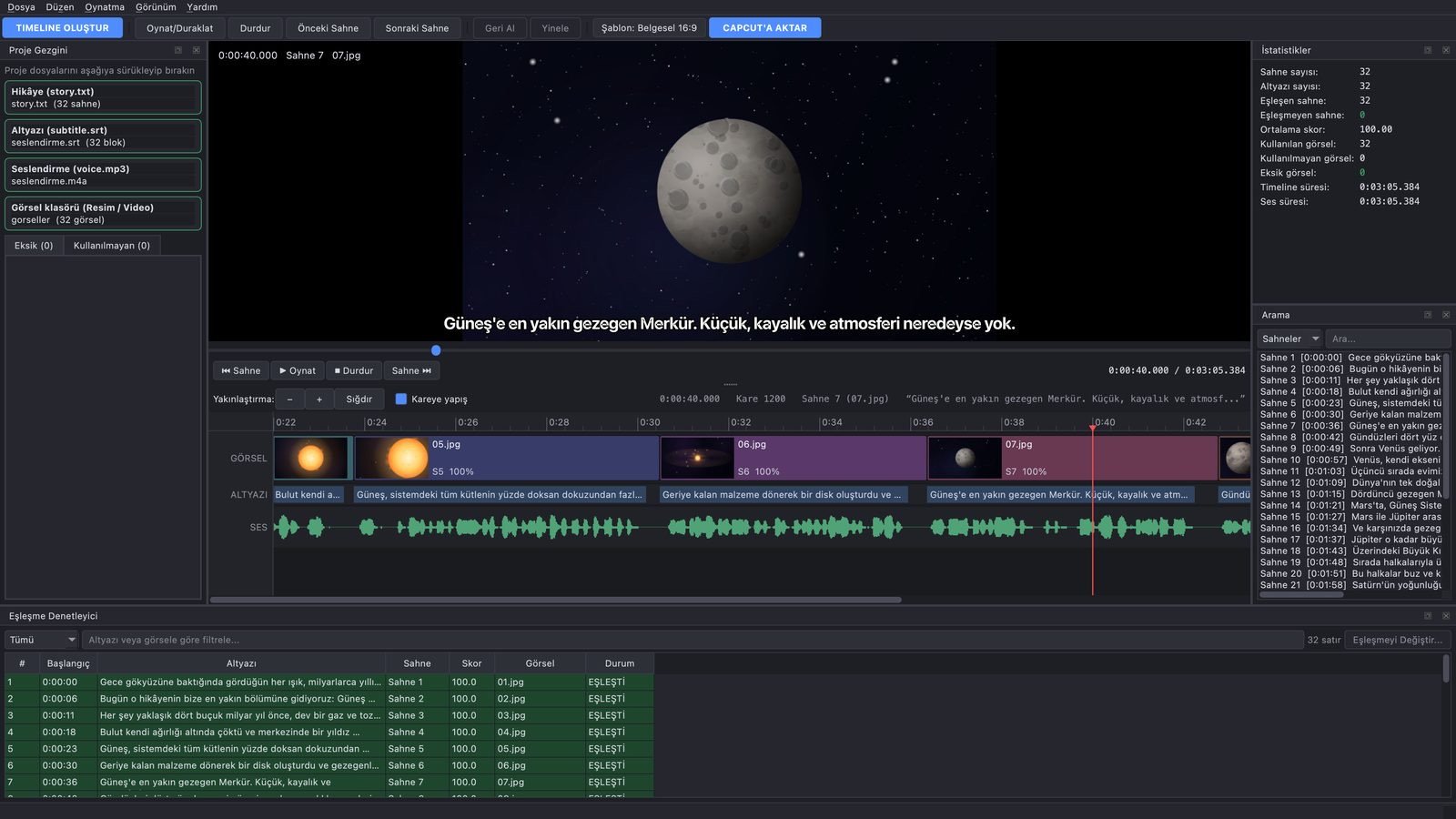Select the 06.jpg clip thumbnail in timeline
The width and height of the screenshot is (1456, 819).
(697, 458)
